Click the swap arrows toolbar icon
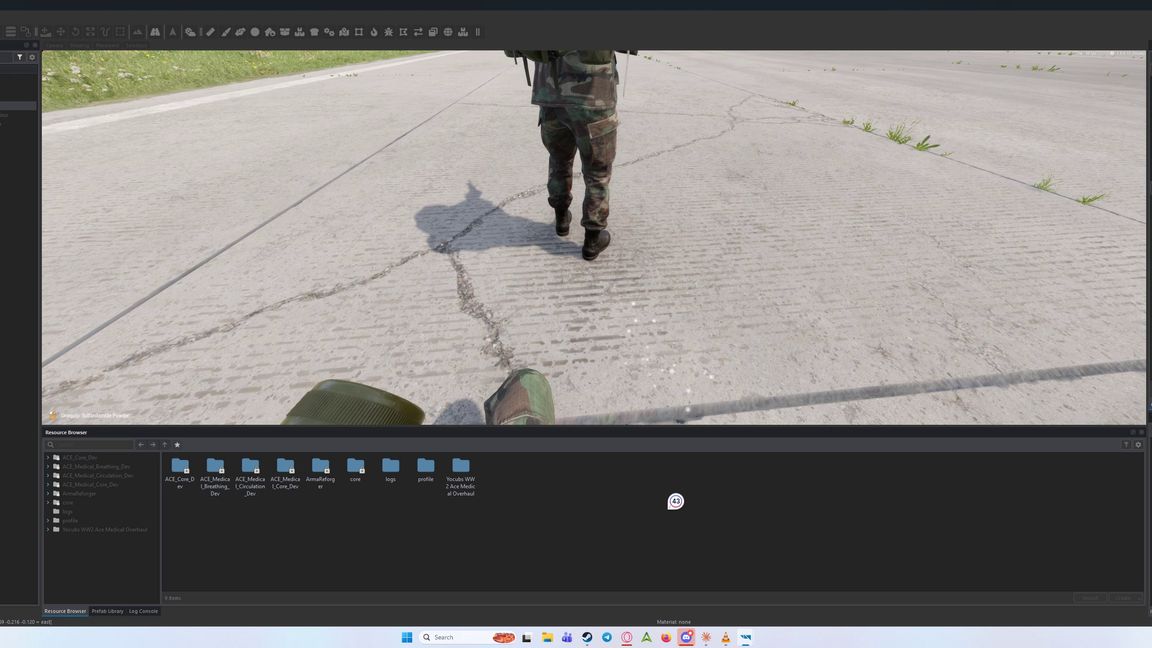Viewport: 1152px width, 648px height. click(418, 32)
